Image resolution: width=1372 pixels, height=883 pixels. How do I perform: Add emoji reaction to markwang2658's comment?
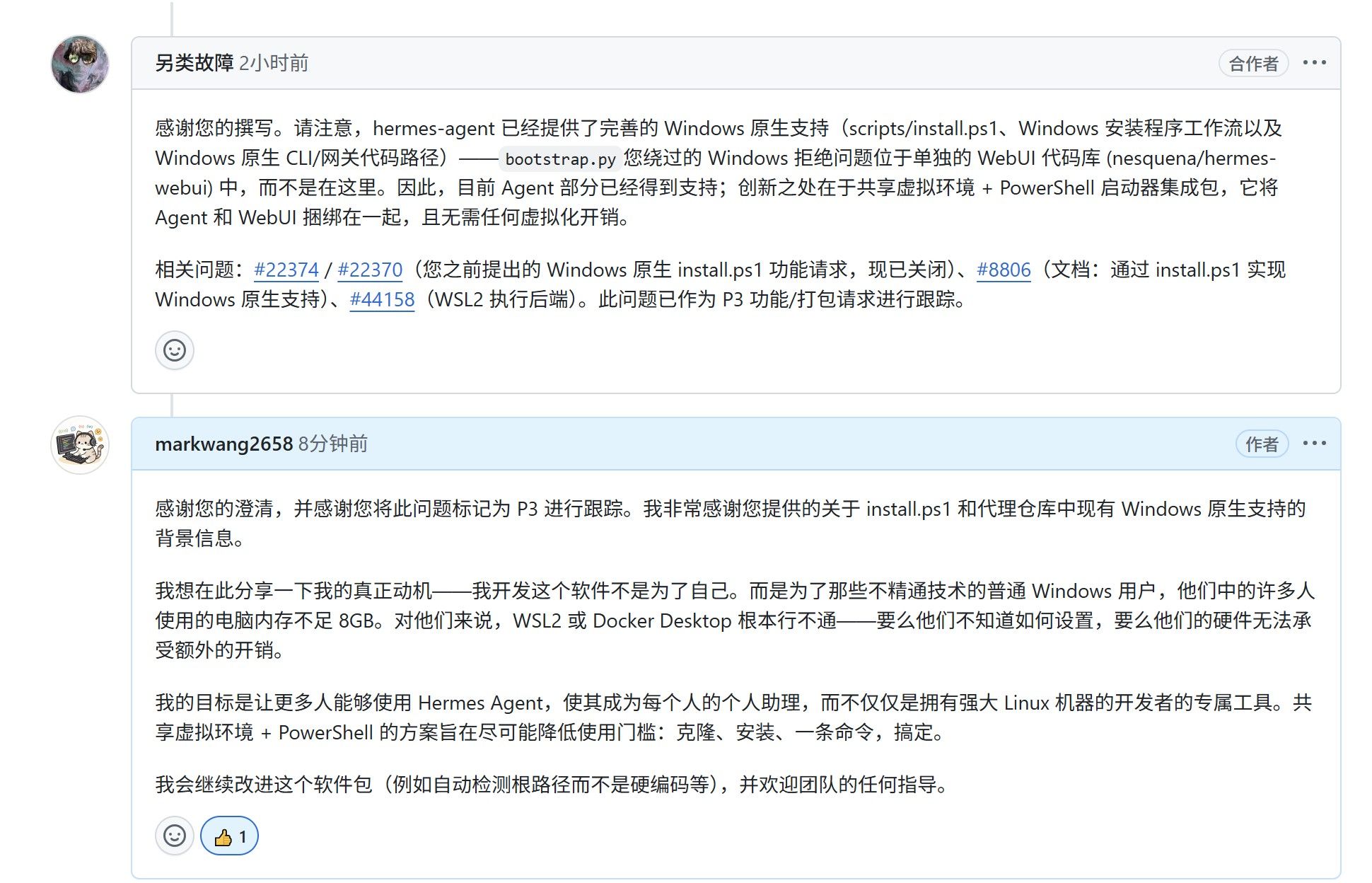tap(175, 836)
